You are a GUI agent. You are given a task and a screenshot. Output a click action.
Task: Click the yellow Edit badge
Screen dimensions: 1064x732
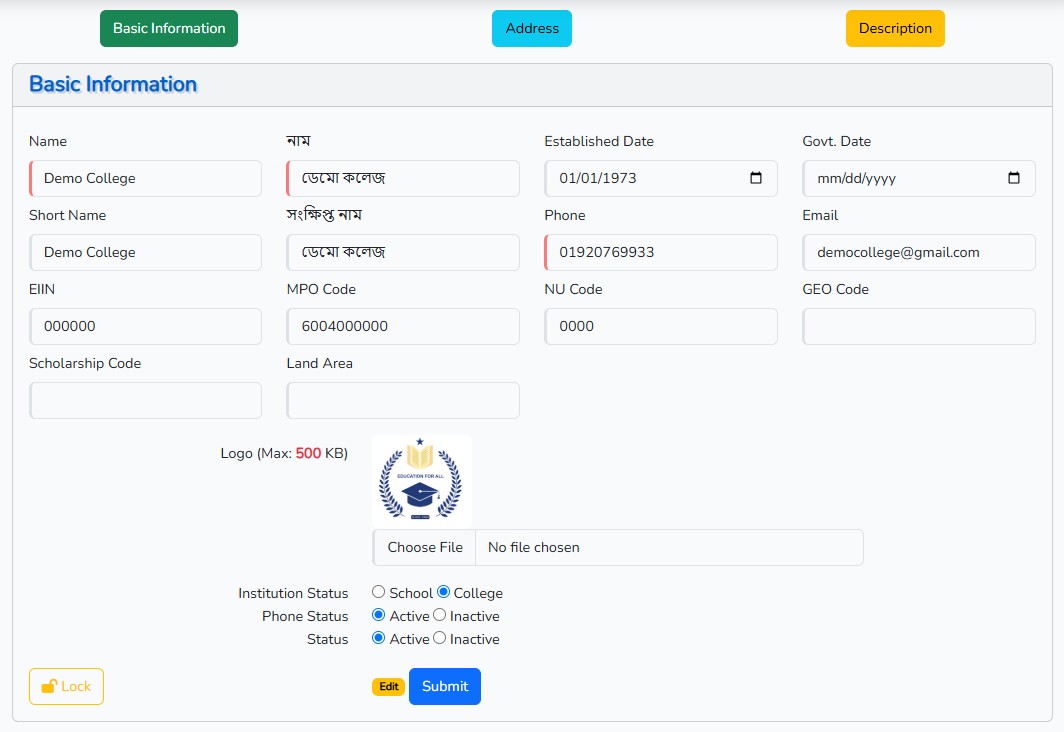point(388,687)
